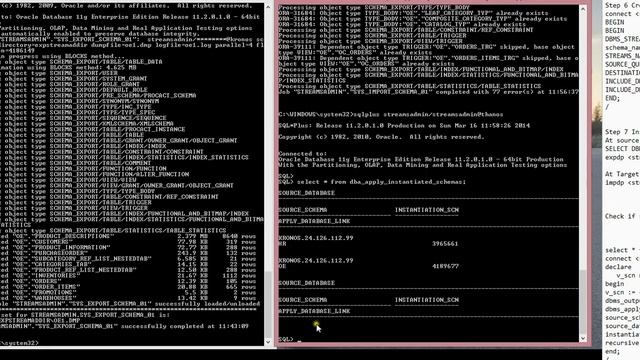
Task: Click the 'select * from dba_apply_instantiated_schemas;' line
Action: point(372,182)
